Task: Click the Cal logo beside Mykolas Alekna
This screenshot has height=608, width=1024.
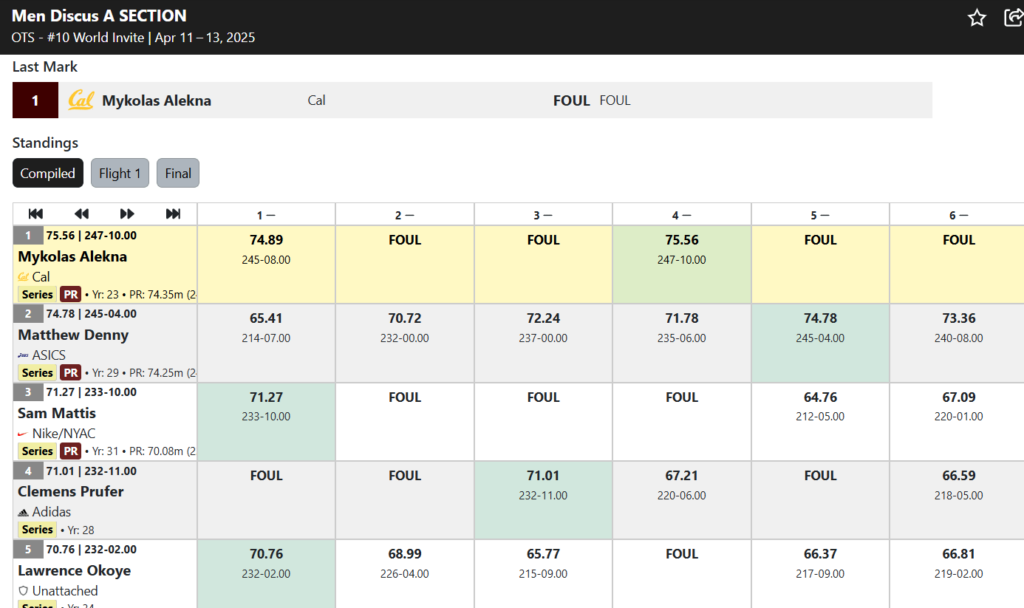Action: pyautogui.click(x=81, y=100)
